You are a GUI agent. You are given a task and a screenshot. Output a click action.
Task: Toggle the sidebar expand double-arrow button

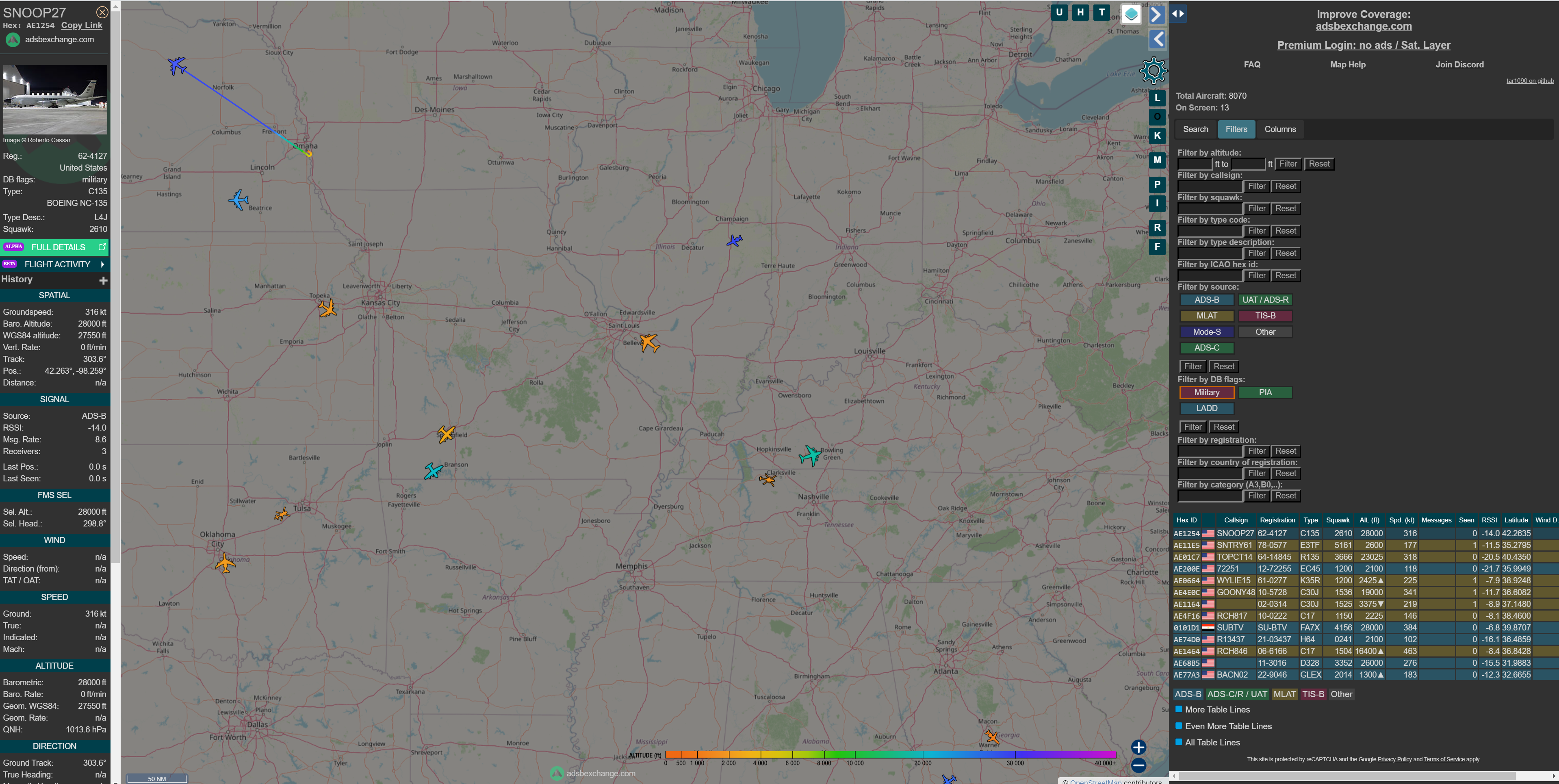1178,13
